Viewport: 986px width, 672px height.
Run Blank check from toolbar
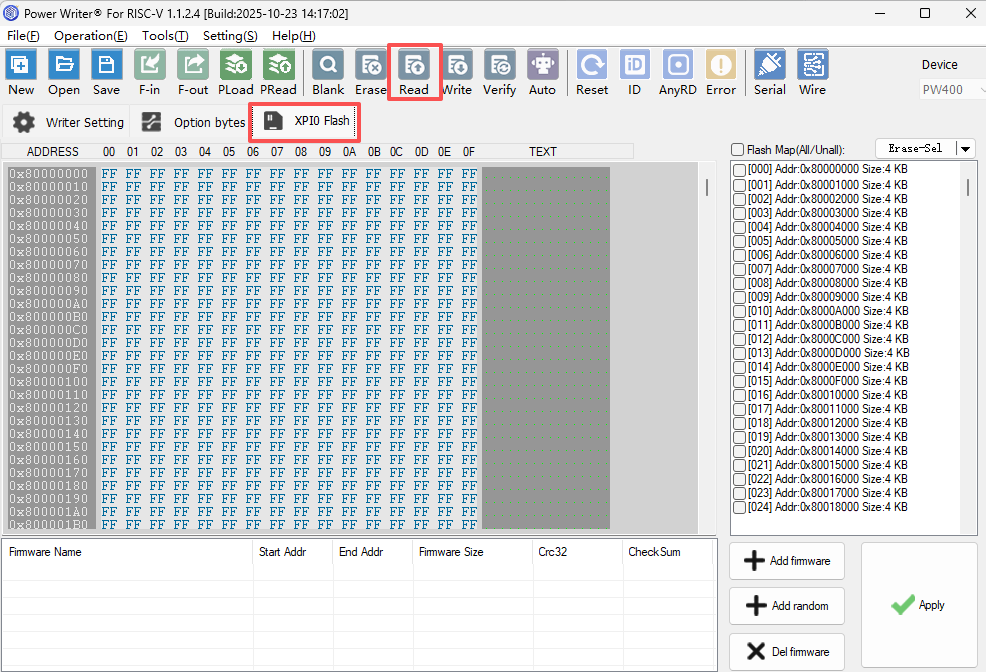(x=328, y=66)
